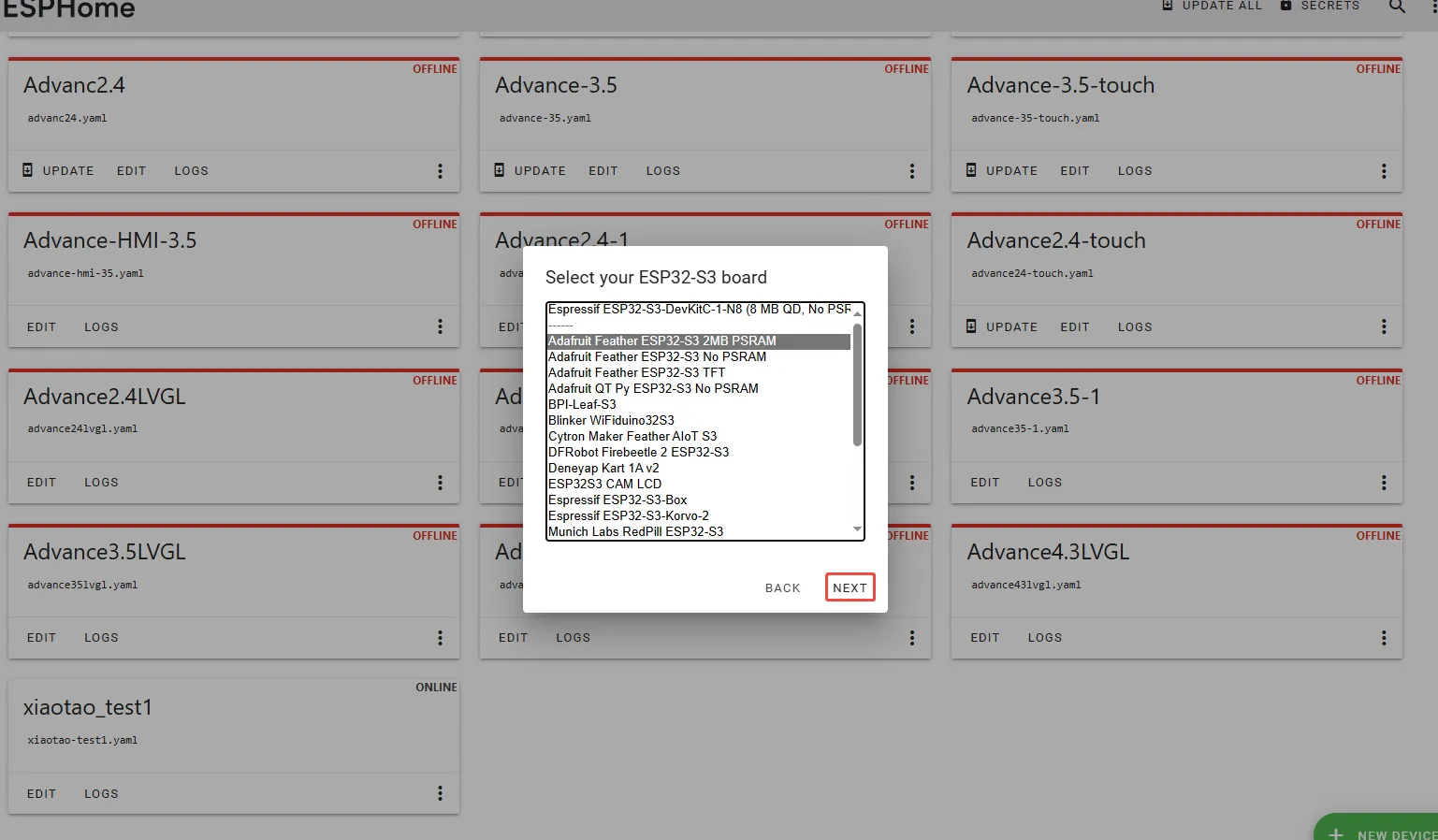Screen dimensions: 1438x840
Task: Click EDIT on the Advanc2.4 card
Action: click(132, 171)
